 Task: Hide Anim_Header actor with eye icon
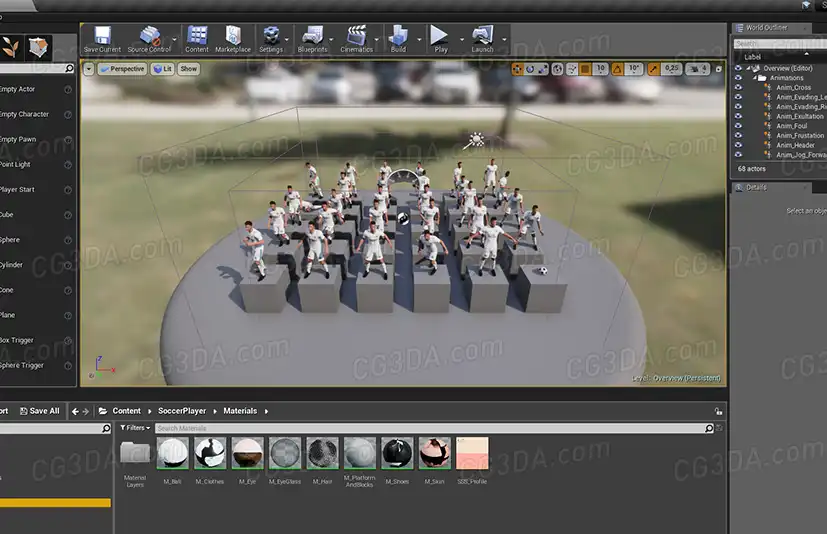[738, 145]
